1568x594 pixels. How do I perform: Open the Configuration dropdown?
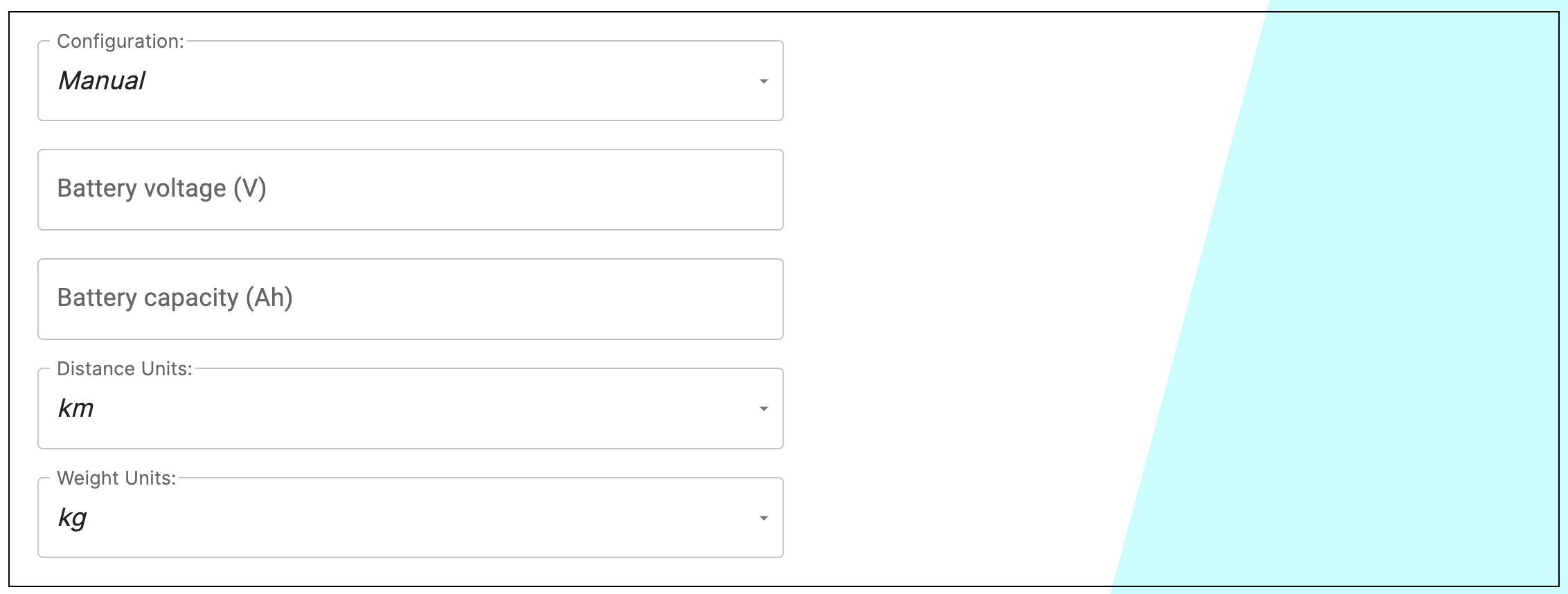pos(410,81)
